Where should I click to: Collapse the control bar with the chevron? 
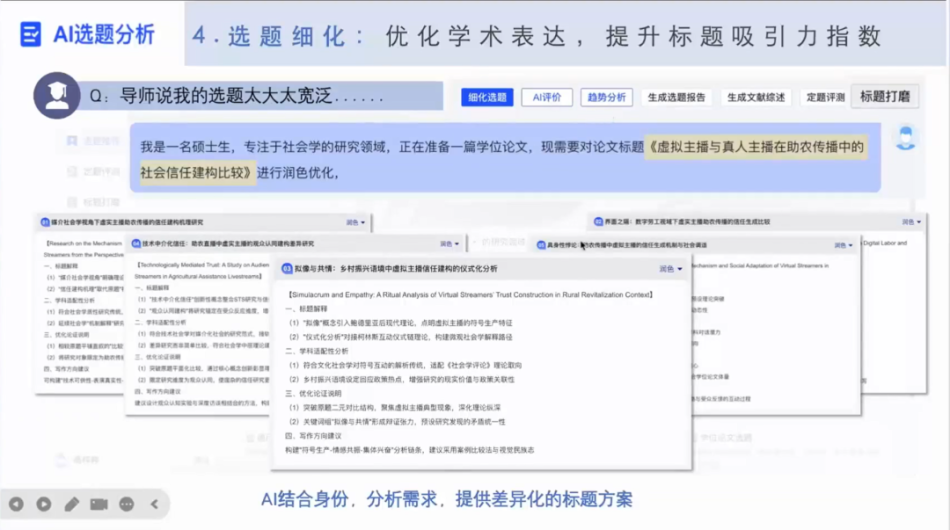(154, 504)
